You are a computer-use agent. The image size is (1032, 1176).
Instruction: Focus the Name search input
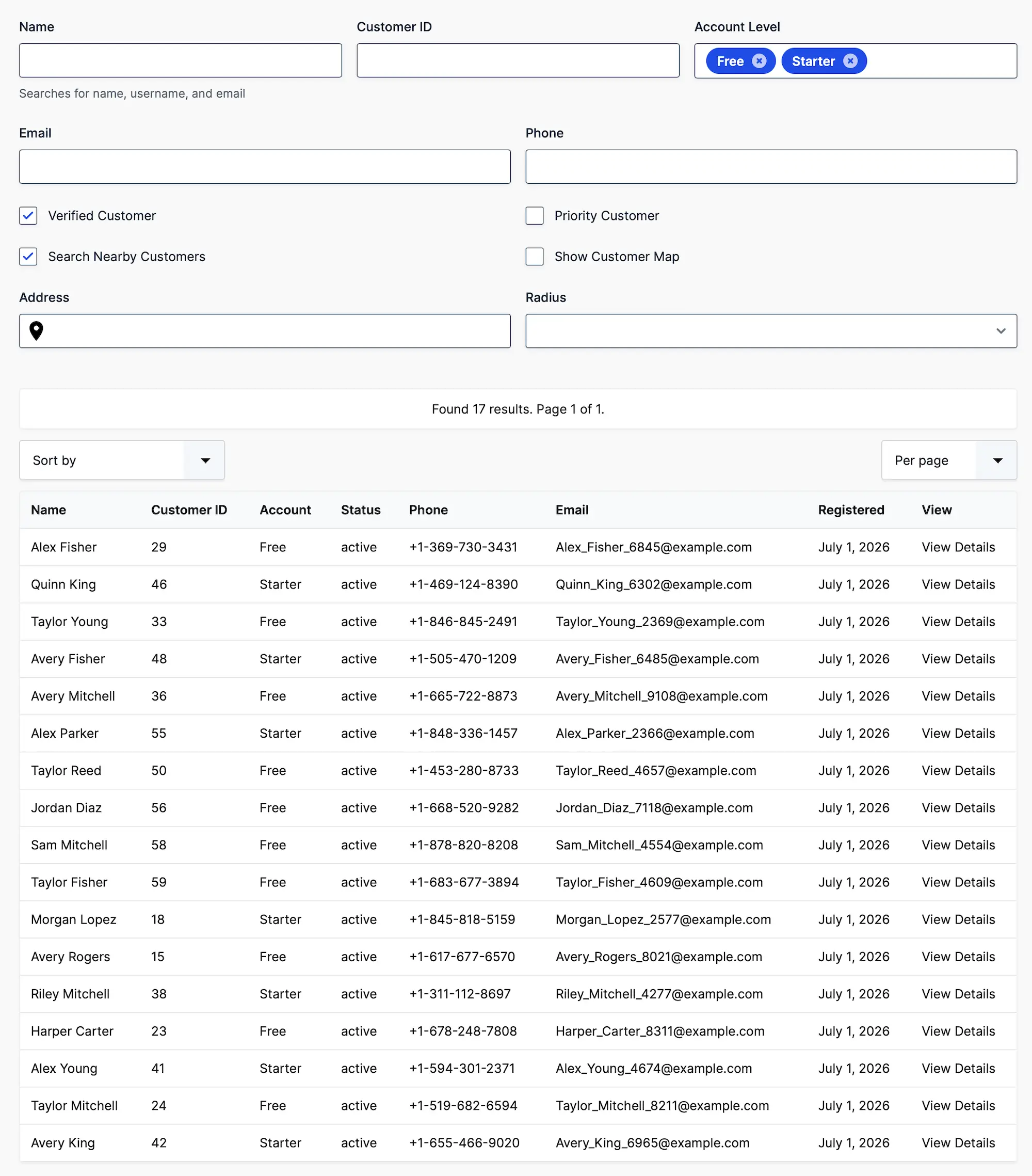pyautogui.click(x=181, y=60)
